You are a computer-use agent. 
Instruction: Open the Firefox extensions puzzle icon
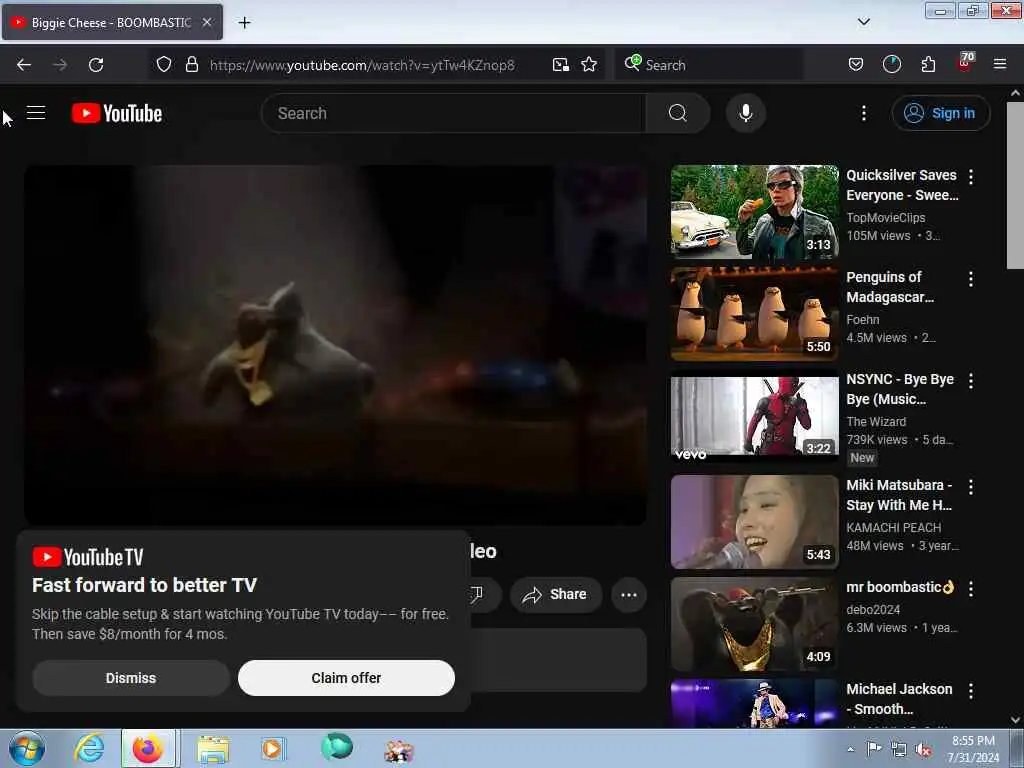tap(928, 65)
